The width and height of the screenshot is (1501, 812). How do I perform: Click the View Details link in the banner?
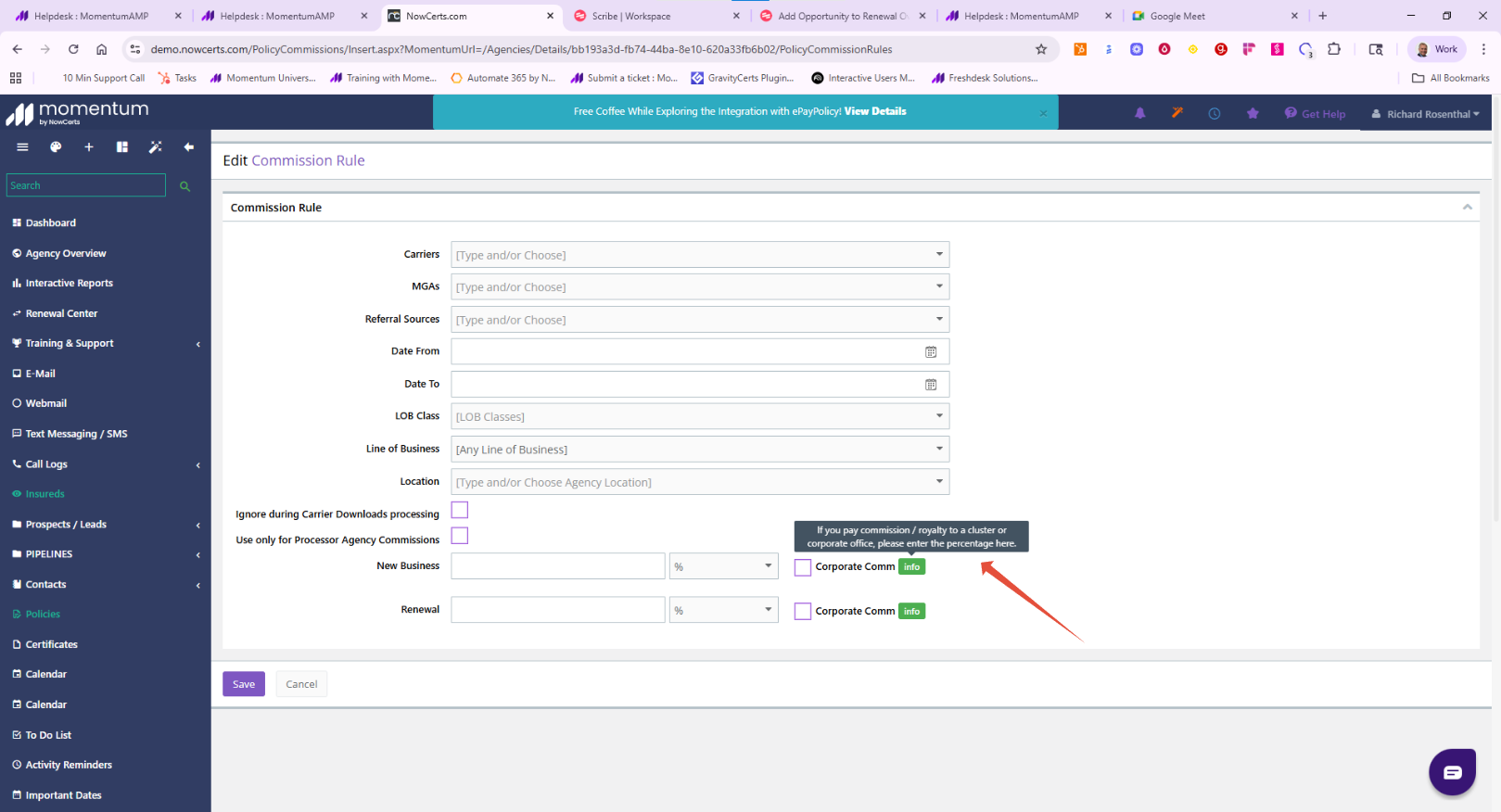875,111
